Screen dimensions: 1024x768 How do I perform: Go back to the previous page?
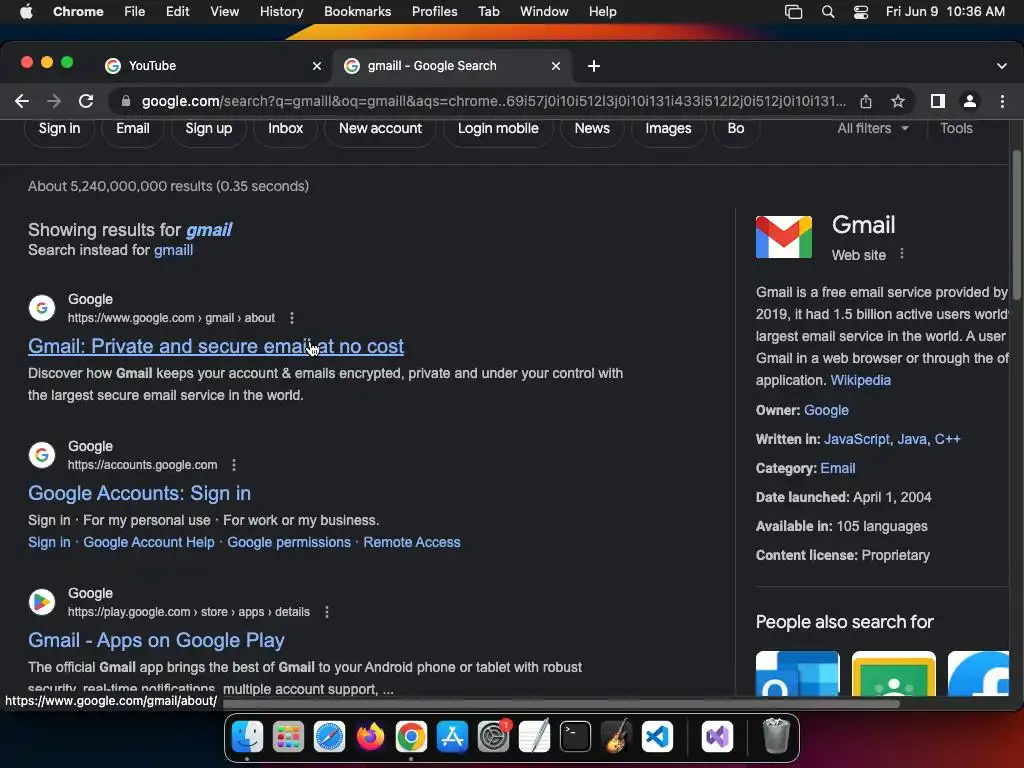pos(22,101)
